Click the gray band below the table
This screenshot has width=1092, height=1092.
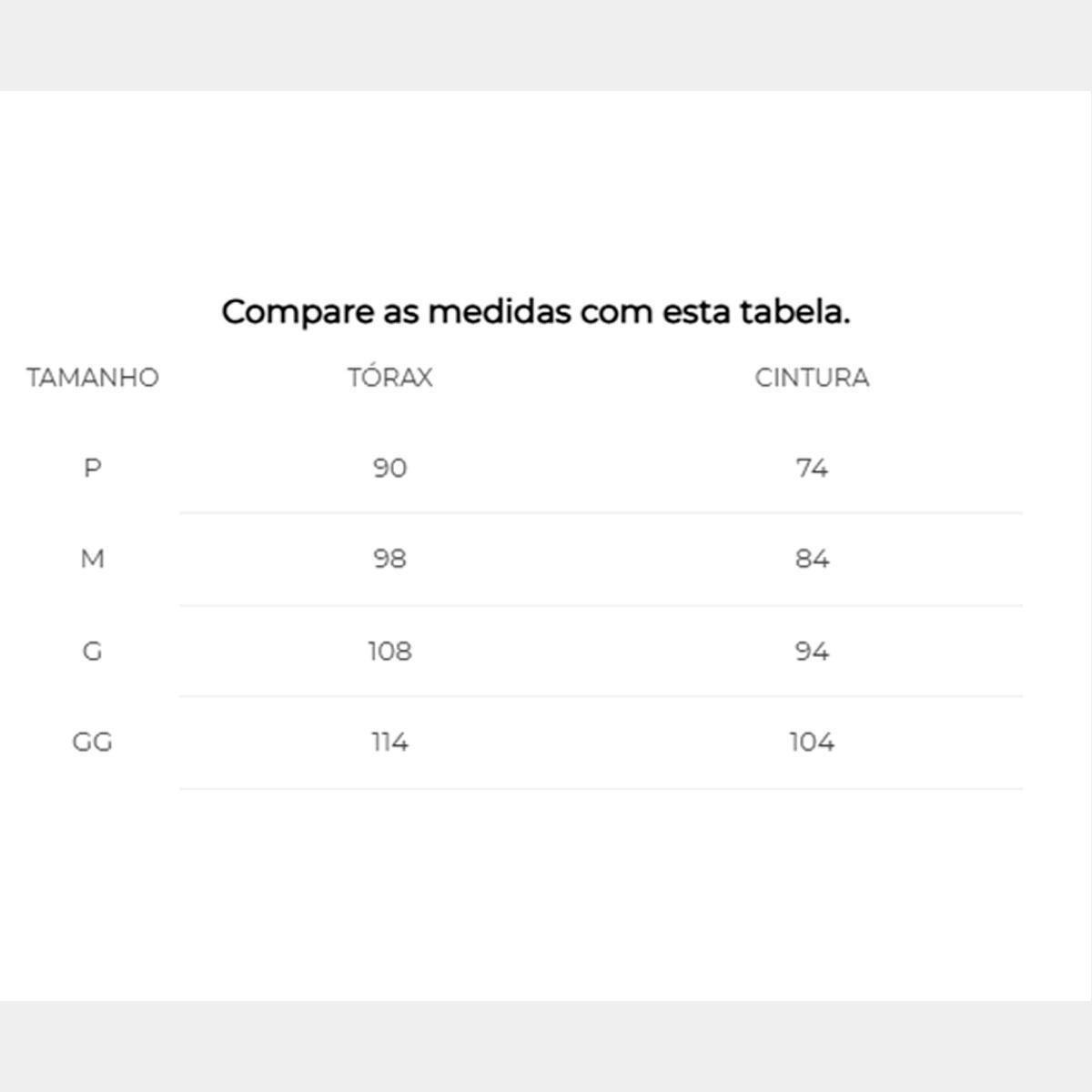(546, 1046)
